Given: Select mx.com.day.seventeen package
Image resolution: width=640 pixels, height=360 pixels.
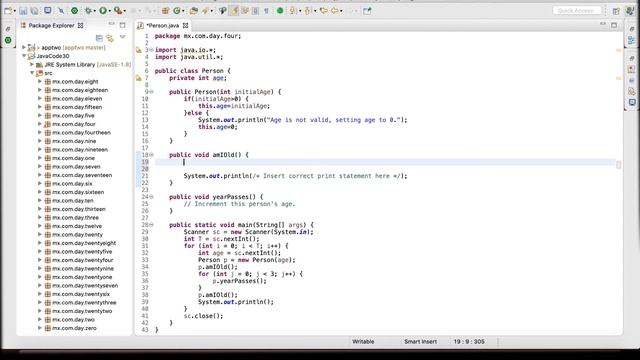Looking at the screenshot, I should click(x=82, y=175).
